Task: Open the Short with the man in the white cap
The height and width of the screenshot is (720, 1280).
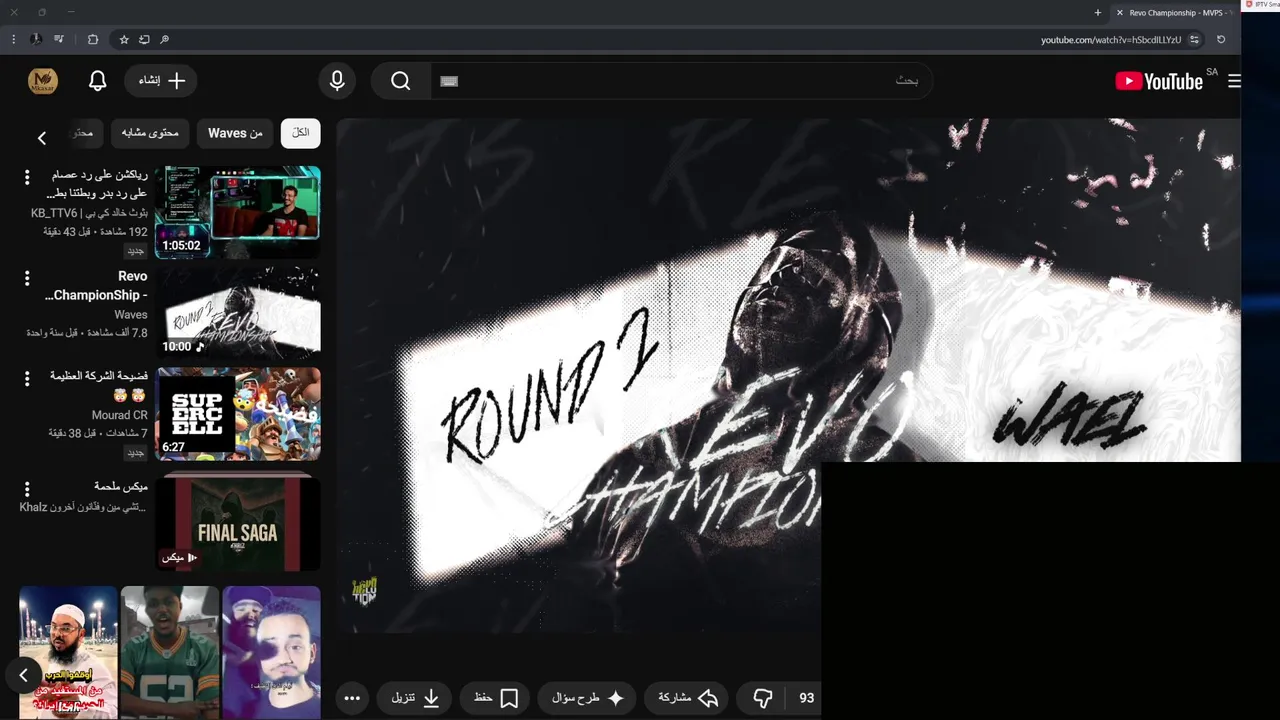Action: pyautogui.click(x=68, y=652)
